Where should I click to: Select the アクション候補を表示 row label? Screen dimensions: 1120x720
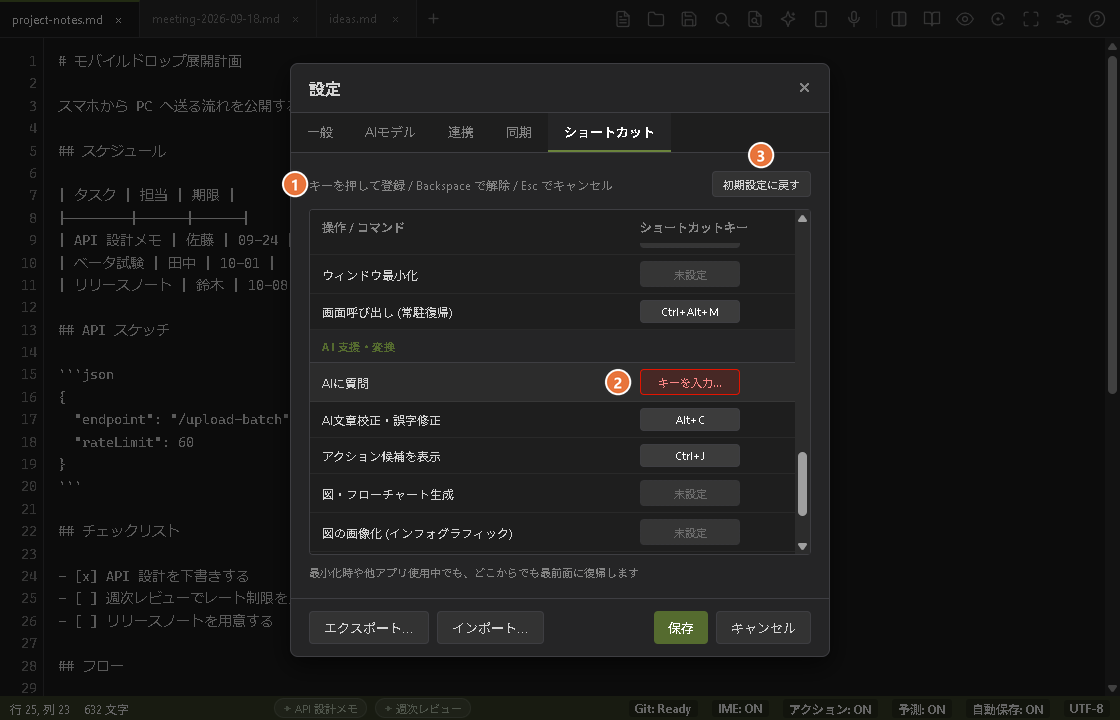tap(381, 456)
